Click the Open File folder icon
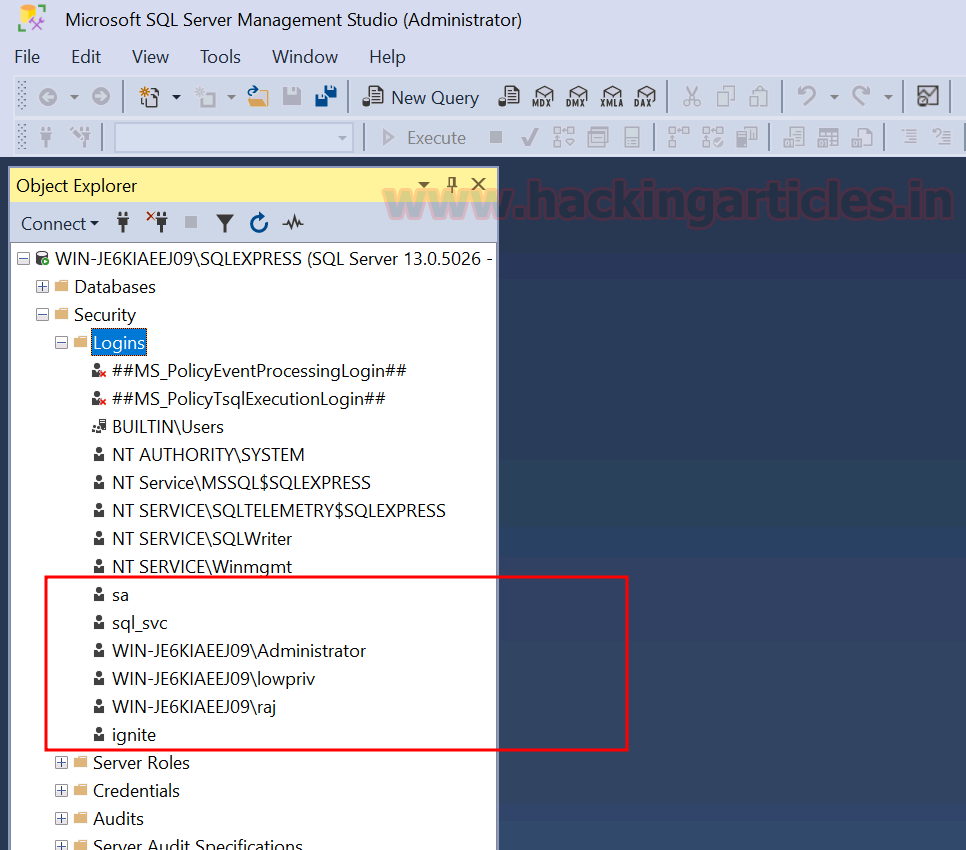This screenshot has height=850, width=966. click(258, 97)
